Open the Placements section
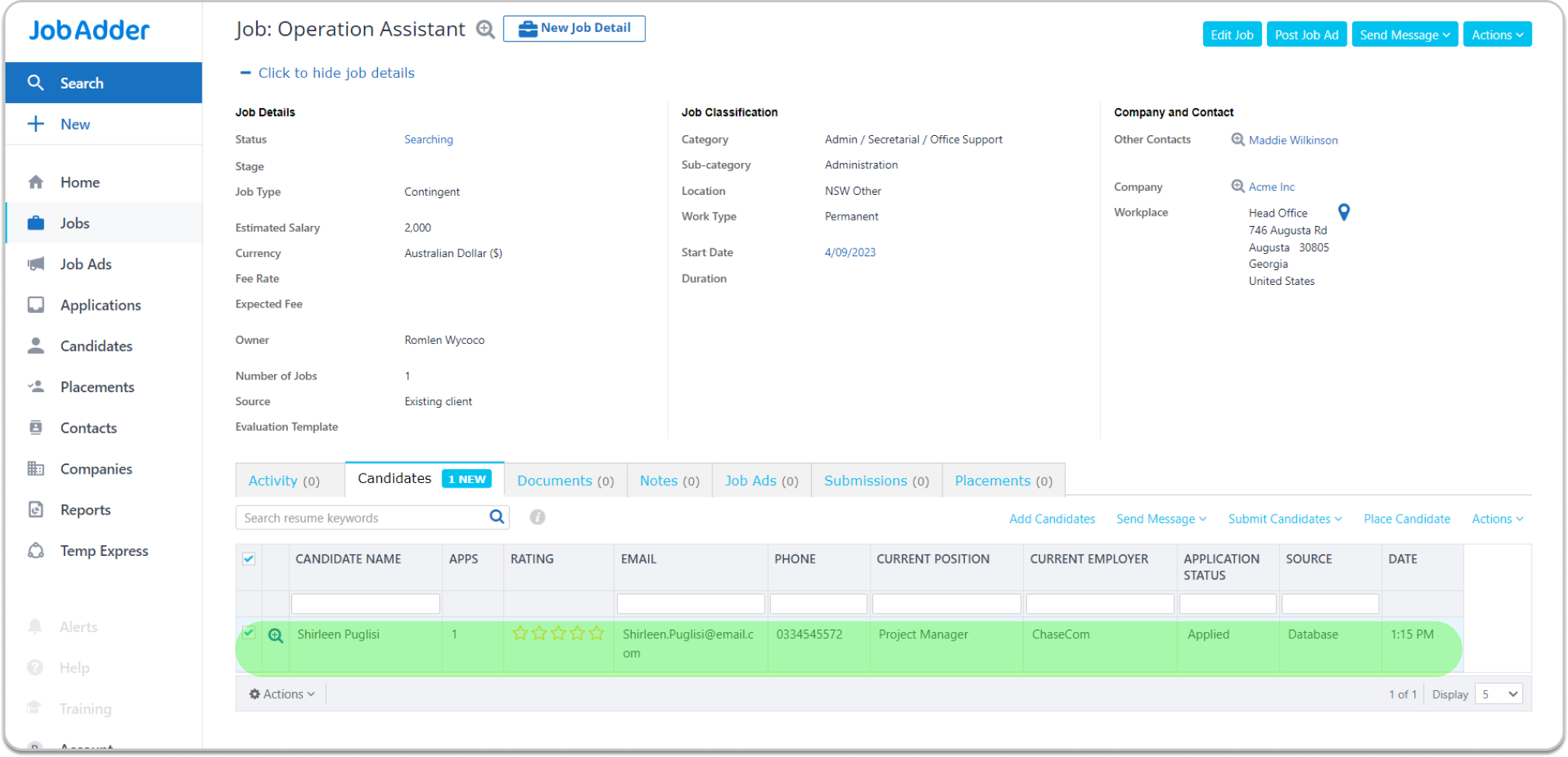This screenshot has width=1568, height=757. [x=97, y=387]
